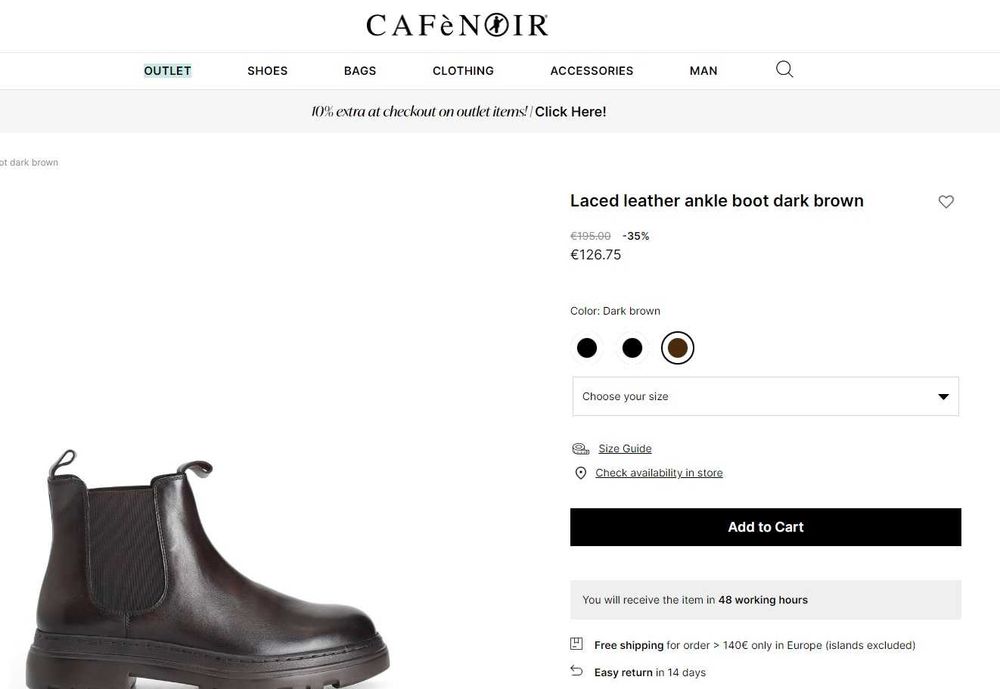Click Check availability in store link
Screen dimensions: 1000x689
[659, 473]
